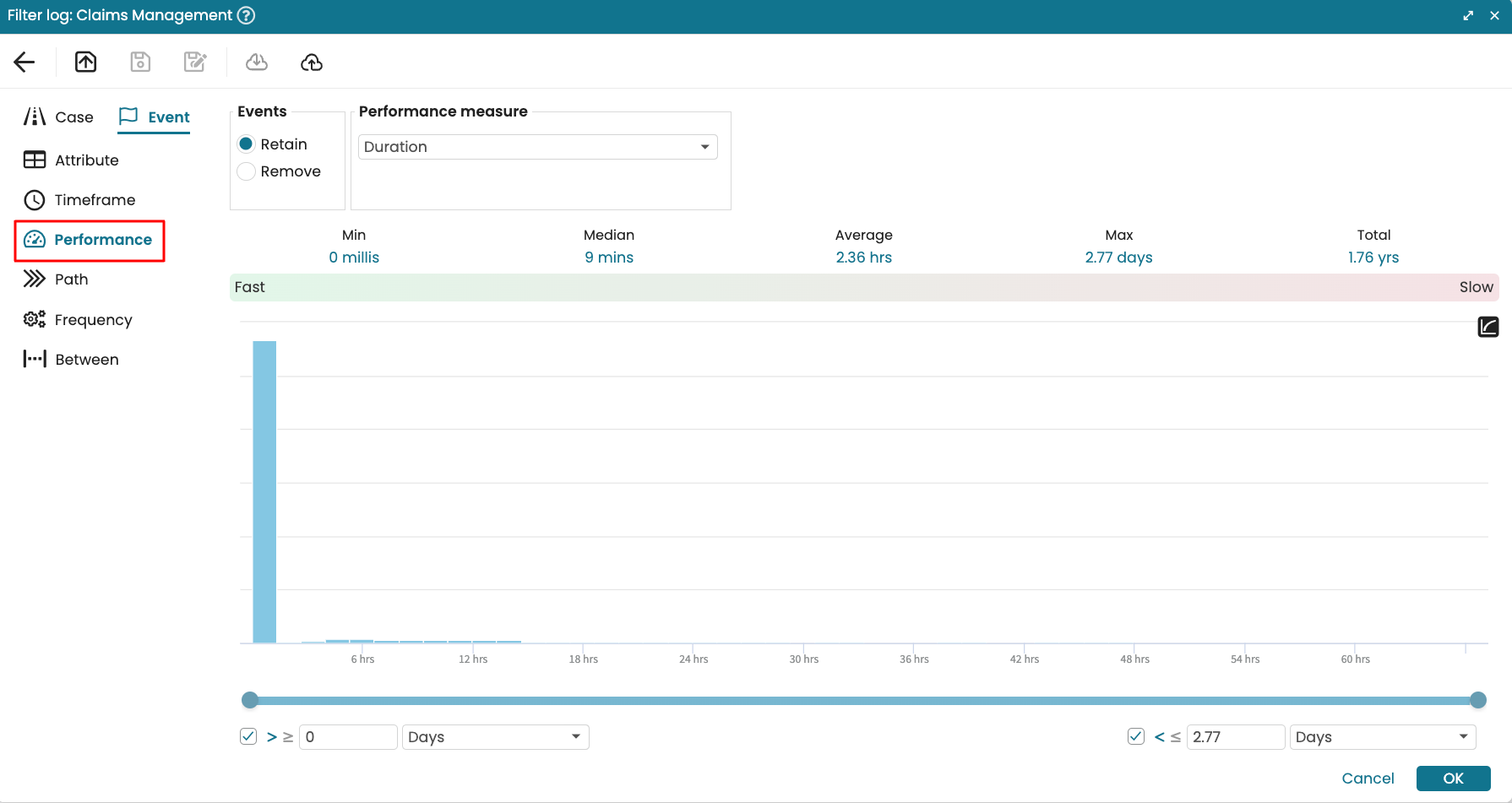Click the upload filter icon in toolbar
Image resolution: width=1512 pixels, height=803 pixels.
(x=85, y=62)
